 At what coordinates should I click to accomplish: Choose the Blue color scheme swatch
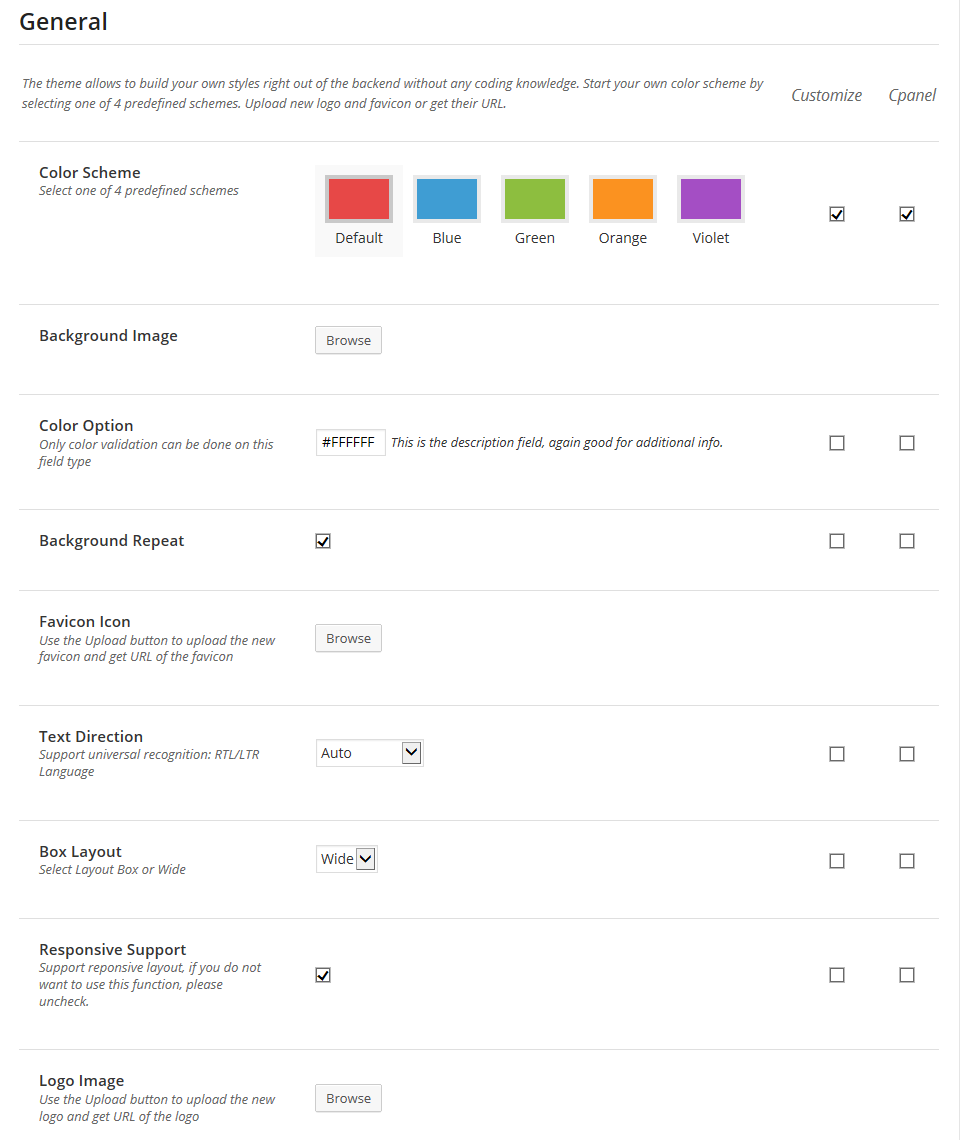447,199
